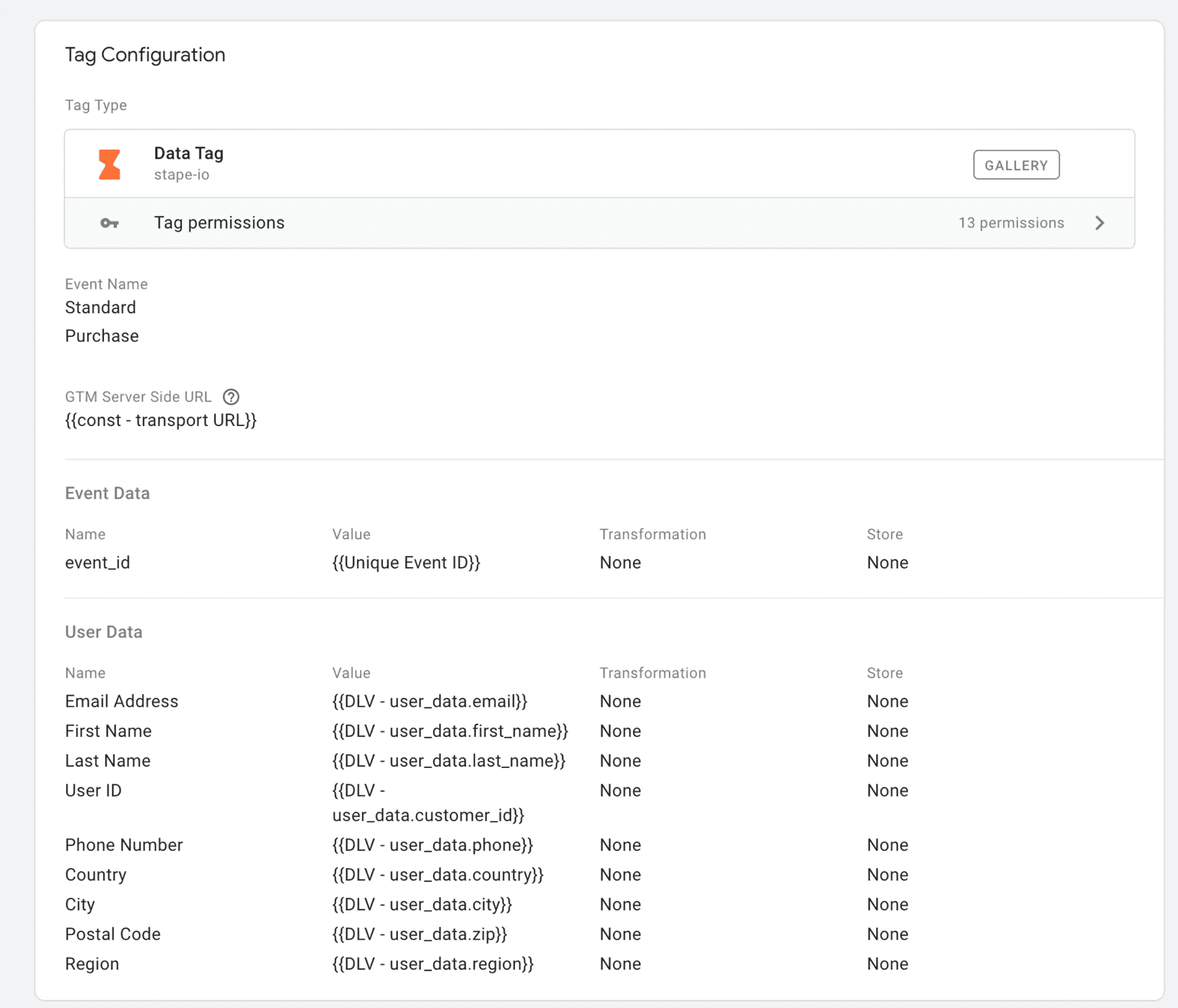Click the GALLERY button
1178x1008 pixels.
[1016, 165]
